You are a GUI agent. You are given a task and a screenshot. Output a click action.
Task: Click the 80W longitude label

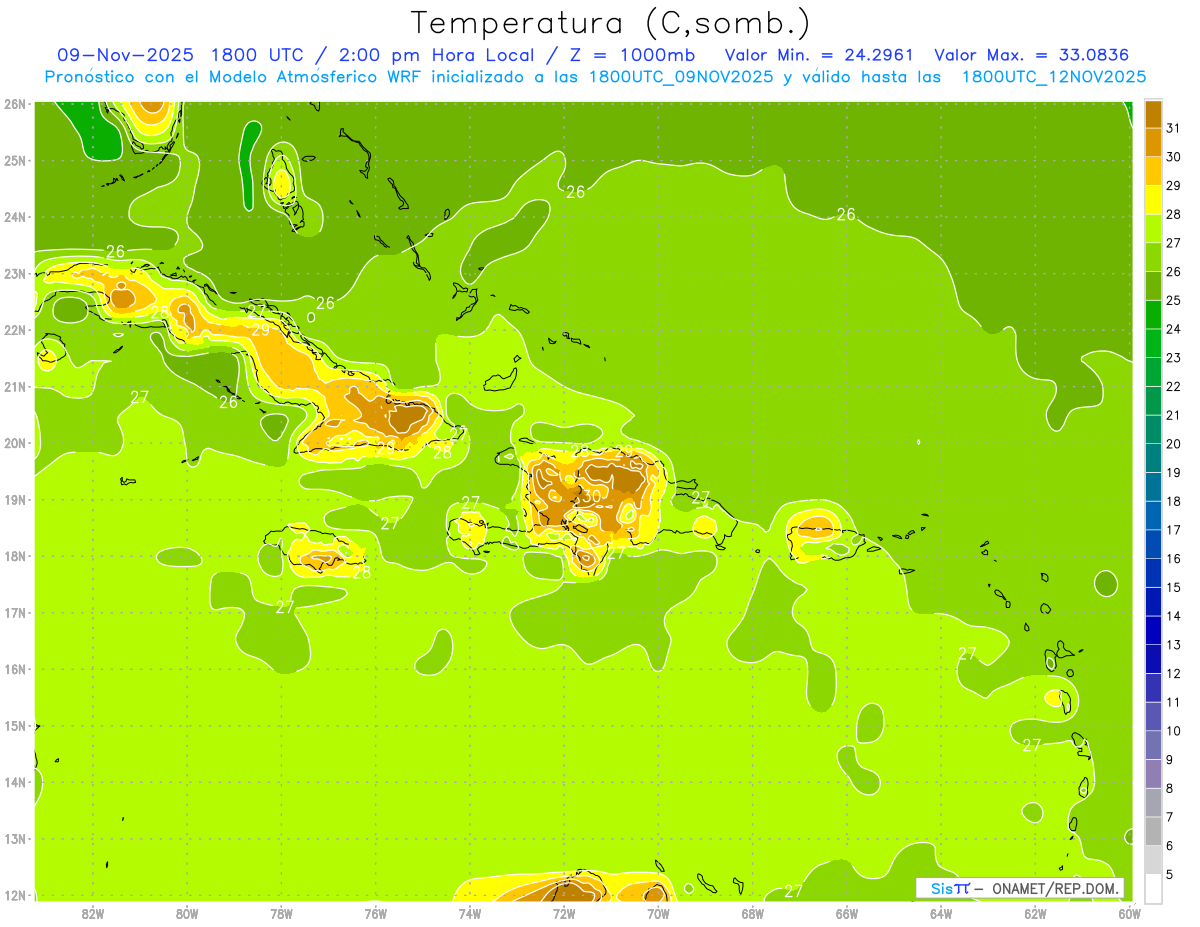coord(187,913)
